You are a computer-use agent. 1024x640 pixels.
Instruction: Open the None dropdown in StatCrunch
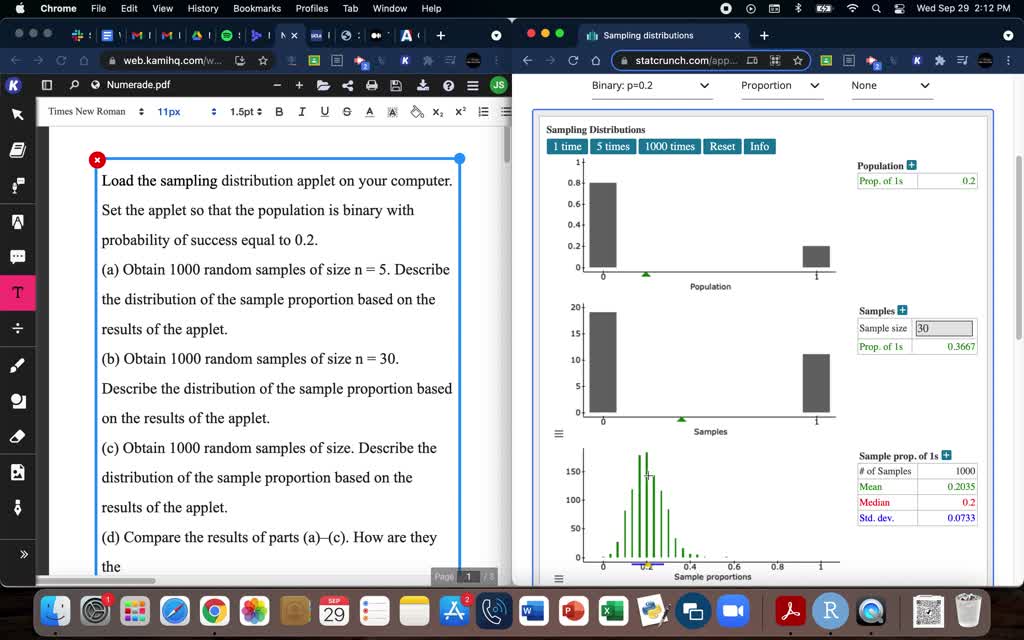click(890, 86)
